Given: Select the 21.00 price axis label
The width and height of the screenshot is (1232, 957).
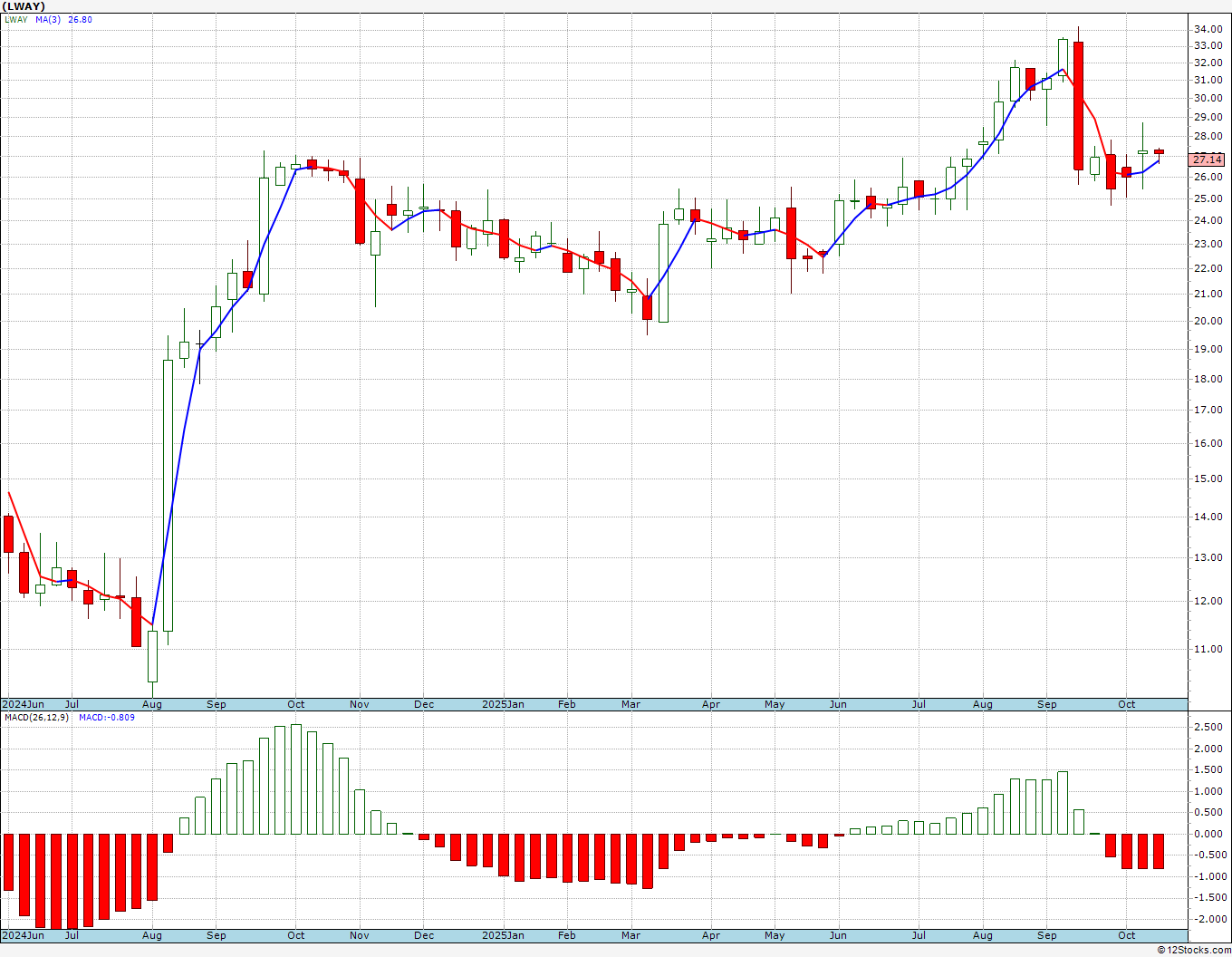Looking at the screenshot, I should point(1207,294).
